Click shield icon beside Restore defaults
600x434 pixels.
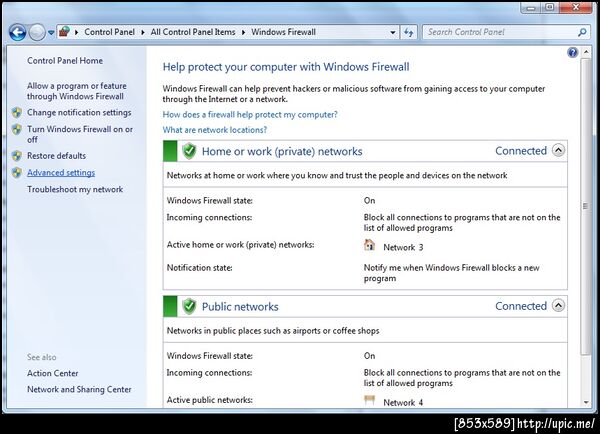click(17, 156)
